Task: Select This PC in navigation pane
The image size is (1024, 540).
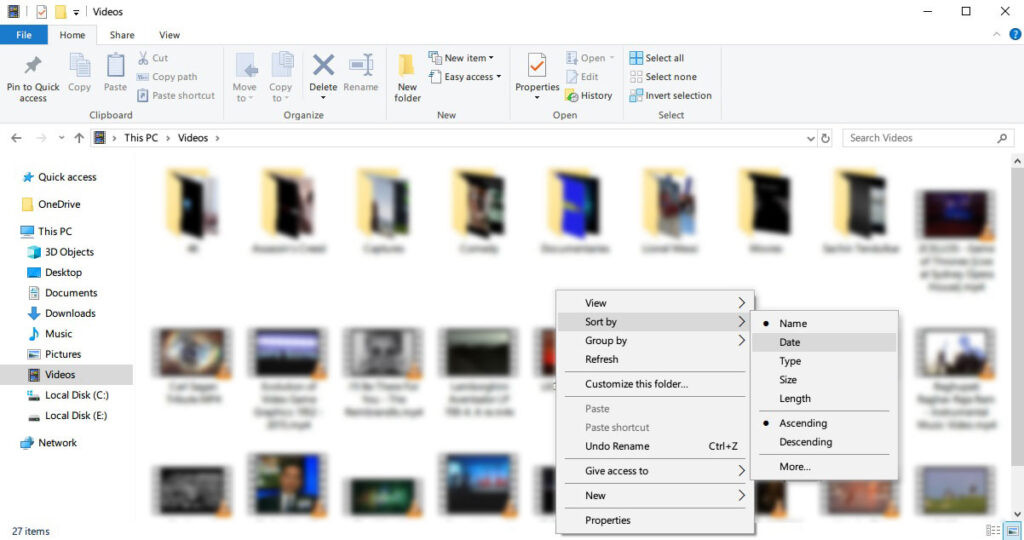Action: (x=46, y=231)
